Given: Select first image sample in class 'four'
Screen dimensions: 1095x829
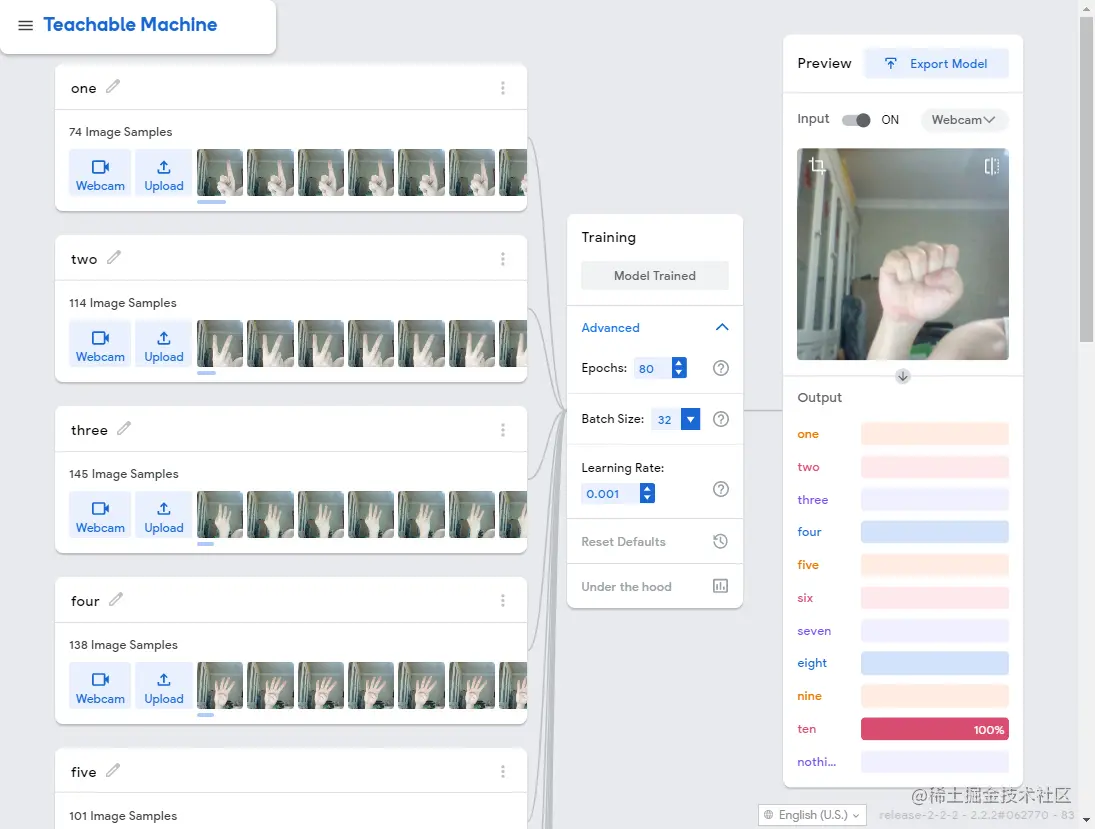Looking at the screenshot, I should coord(220,686).
